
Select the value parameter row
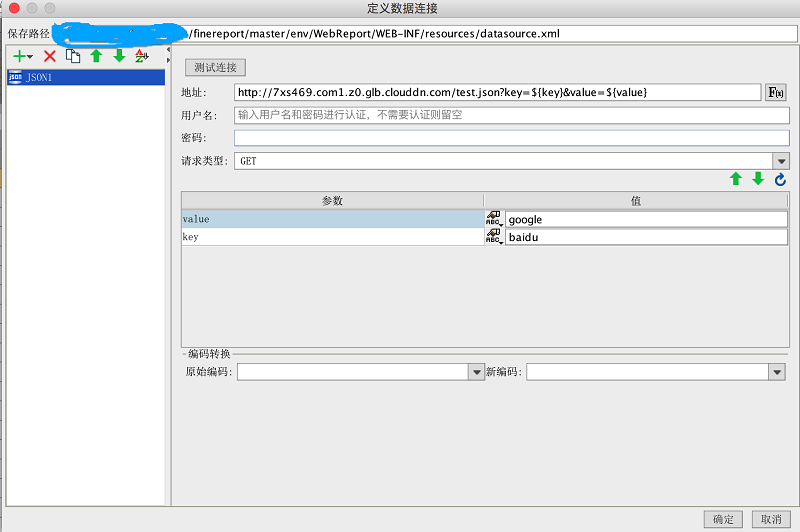point(333,219)
